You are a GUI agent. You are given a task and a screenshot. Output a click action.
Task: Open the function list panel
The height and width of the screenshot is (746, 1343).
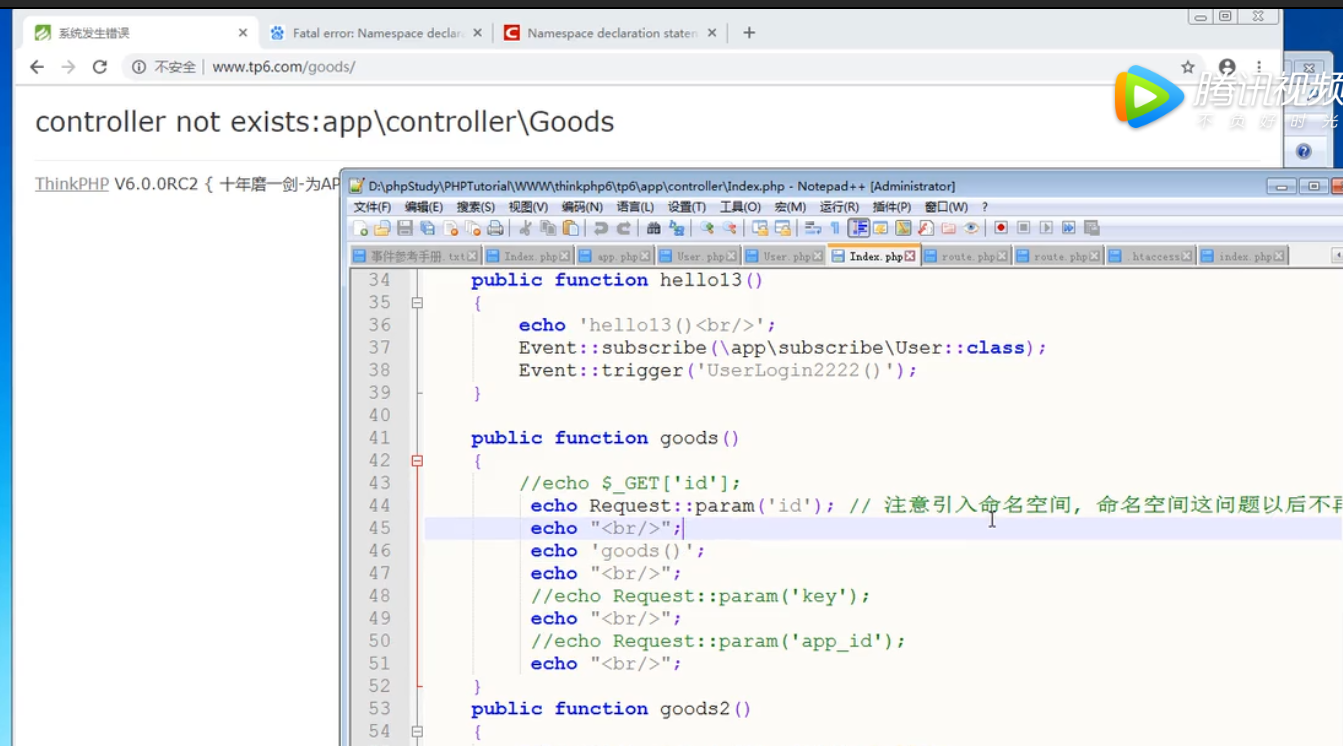[925, 228]
